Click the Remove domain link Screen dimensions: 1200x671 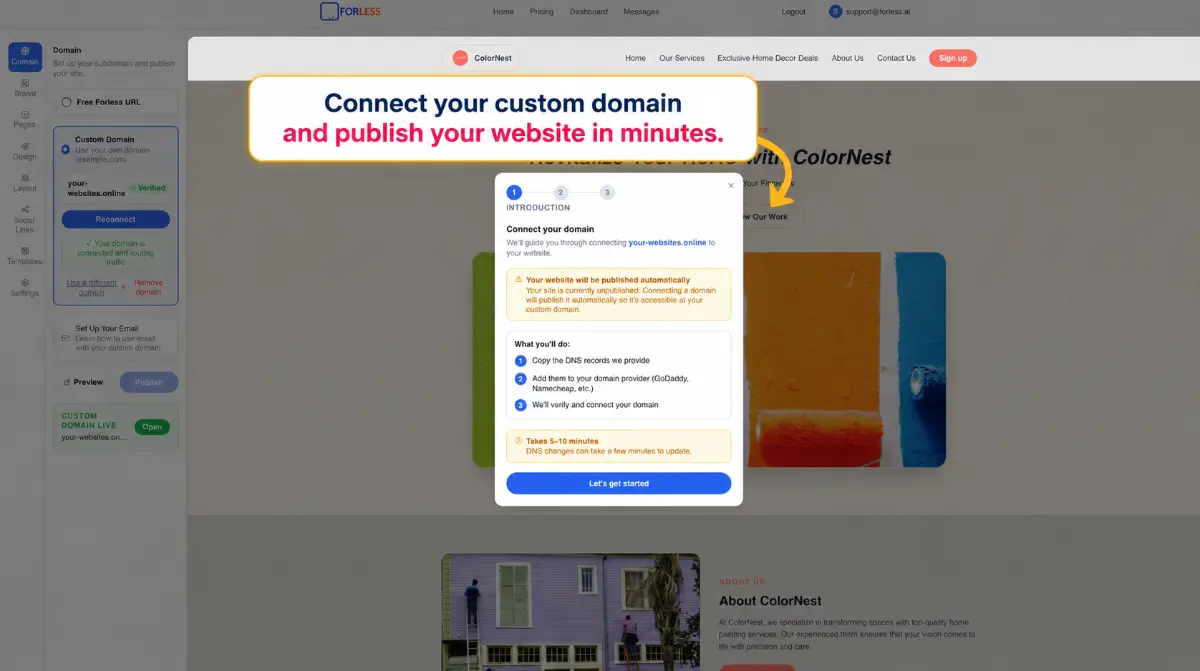click(x=148, y=287)
